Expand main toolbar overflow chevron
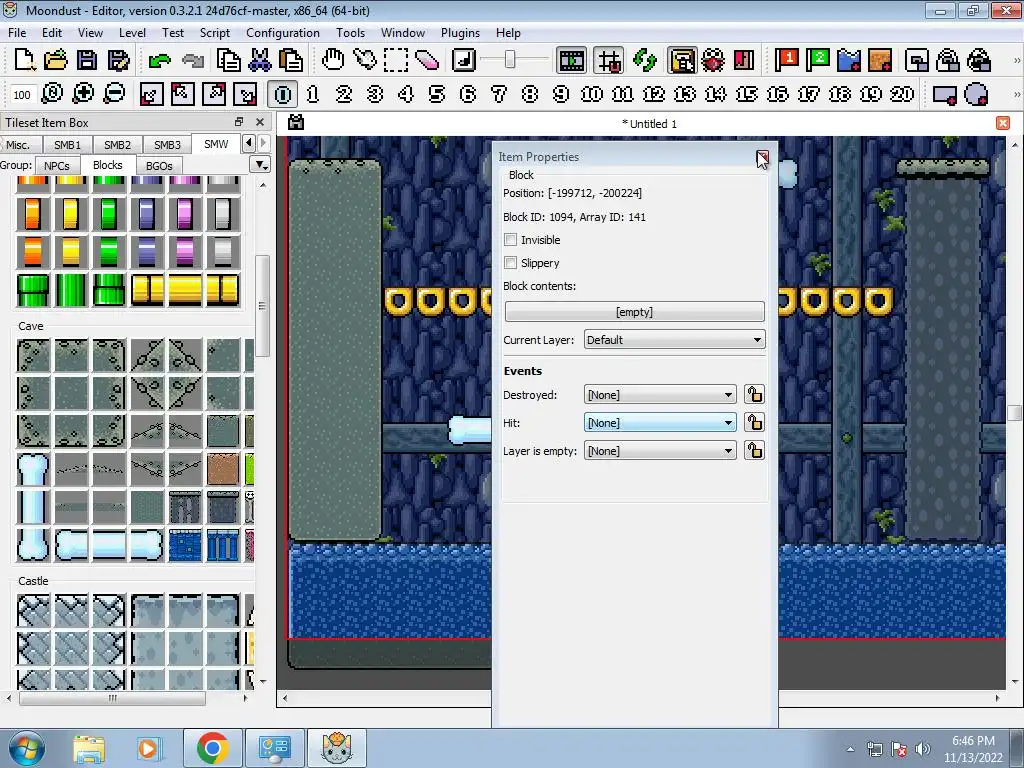1024x768 pixels. point(1016,60)
